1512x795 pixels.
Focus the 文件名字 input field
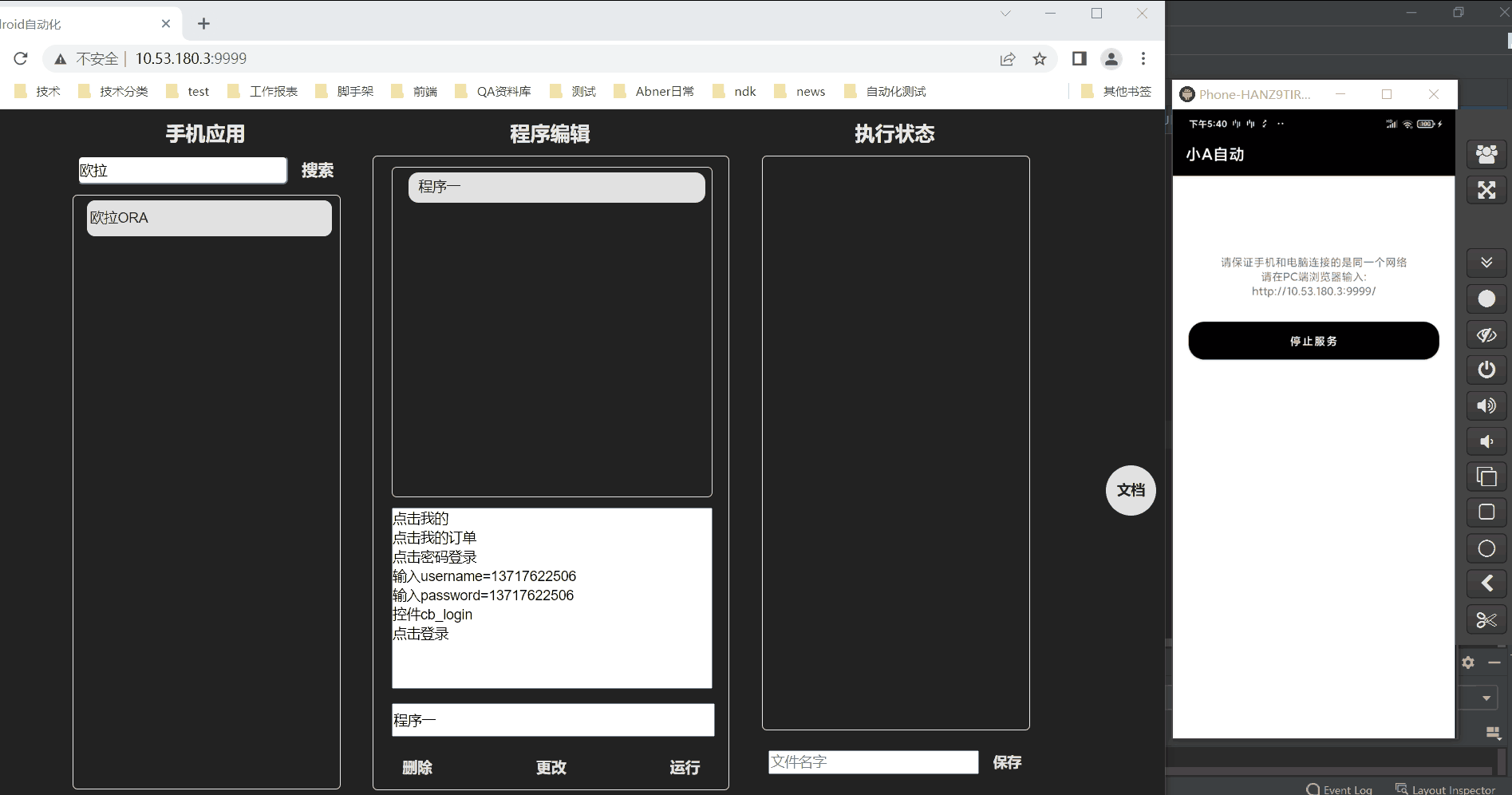874,762
